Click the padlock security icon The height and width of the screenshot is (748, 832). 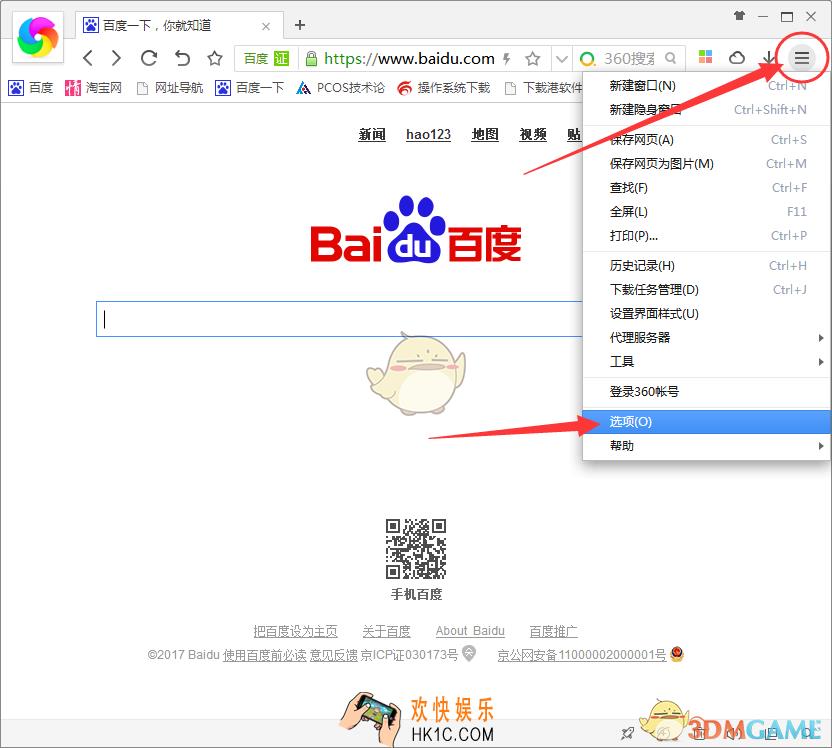311,58
